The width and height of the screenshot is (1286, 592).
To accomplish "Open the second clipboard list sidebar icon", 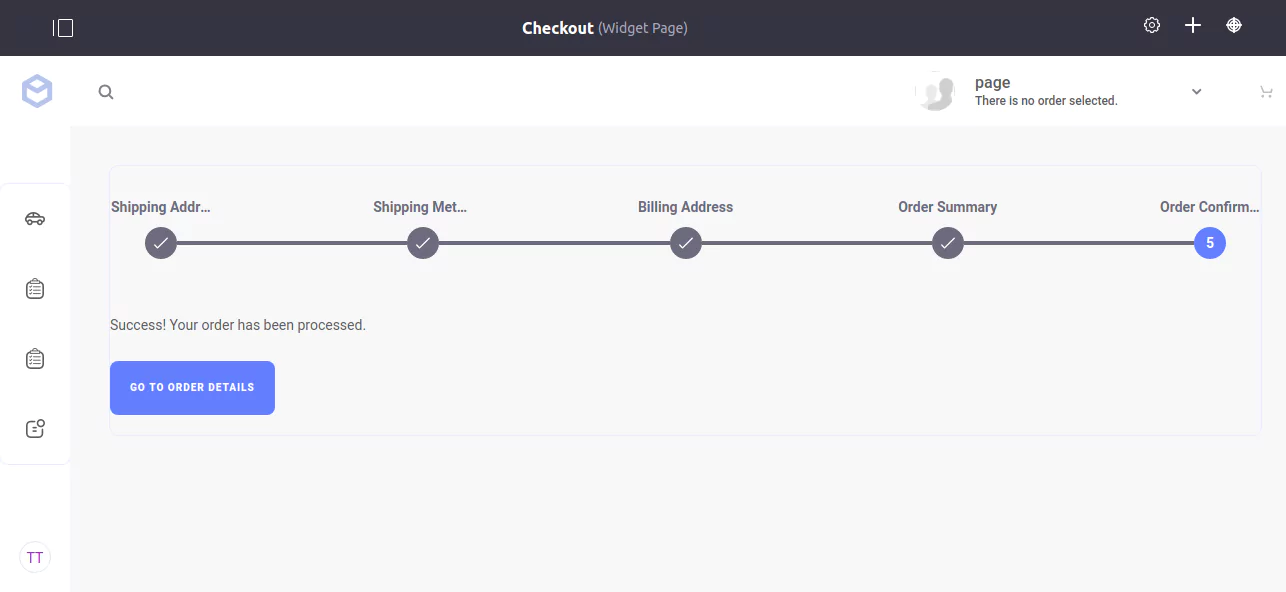I will point(35,358).
